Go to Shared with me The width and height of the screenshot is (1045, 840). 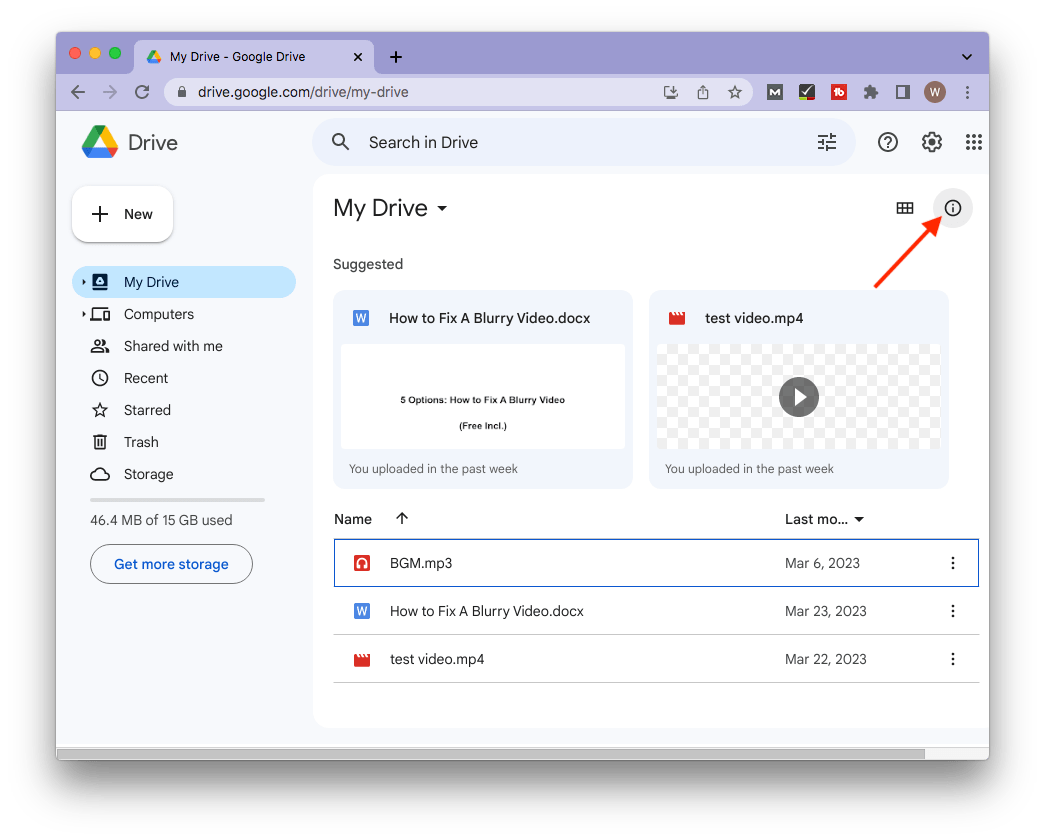pos(172,346)
